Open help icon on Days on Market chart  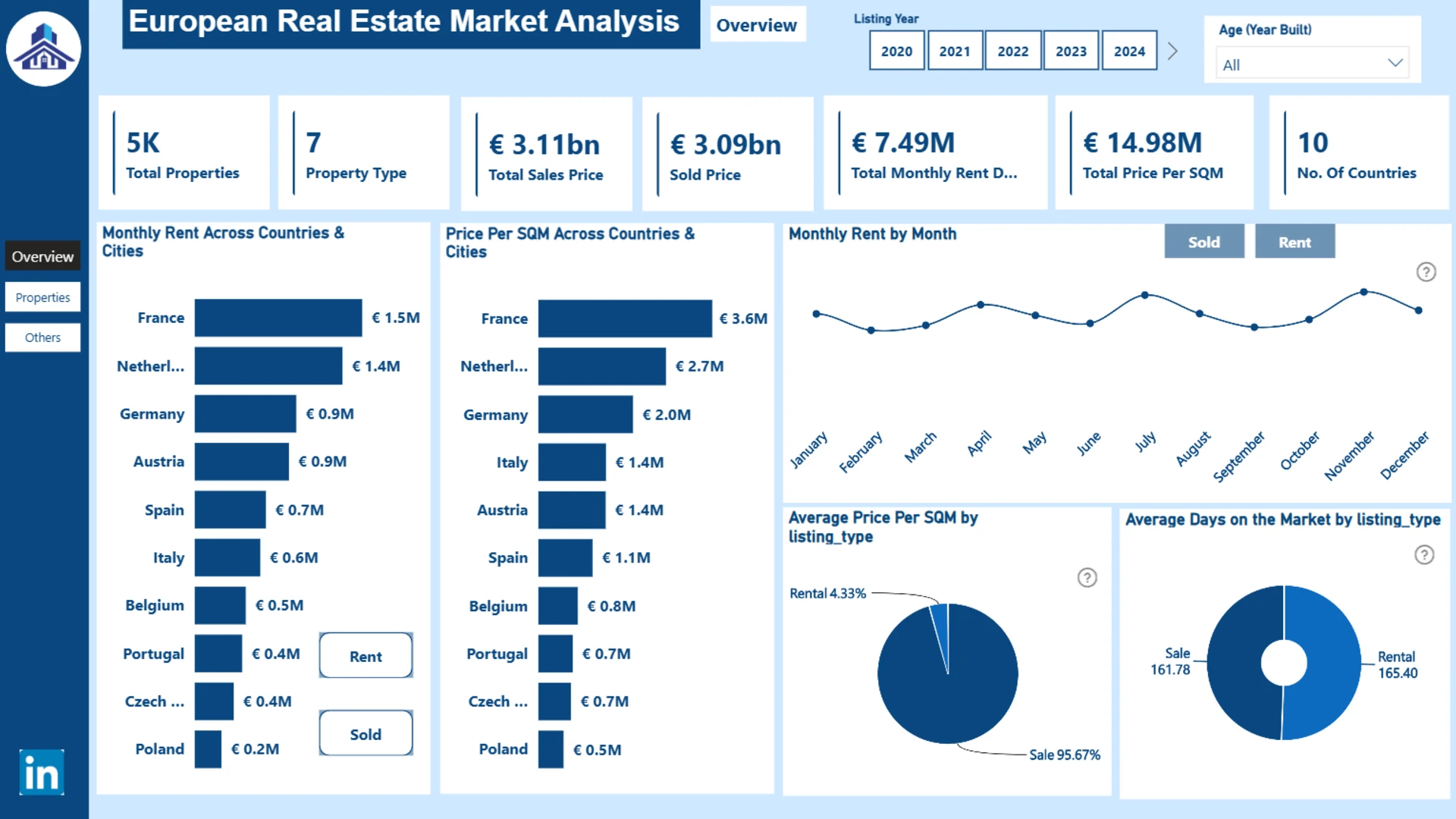1424,555
